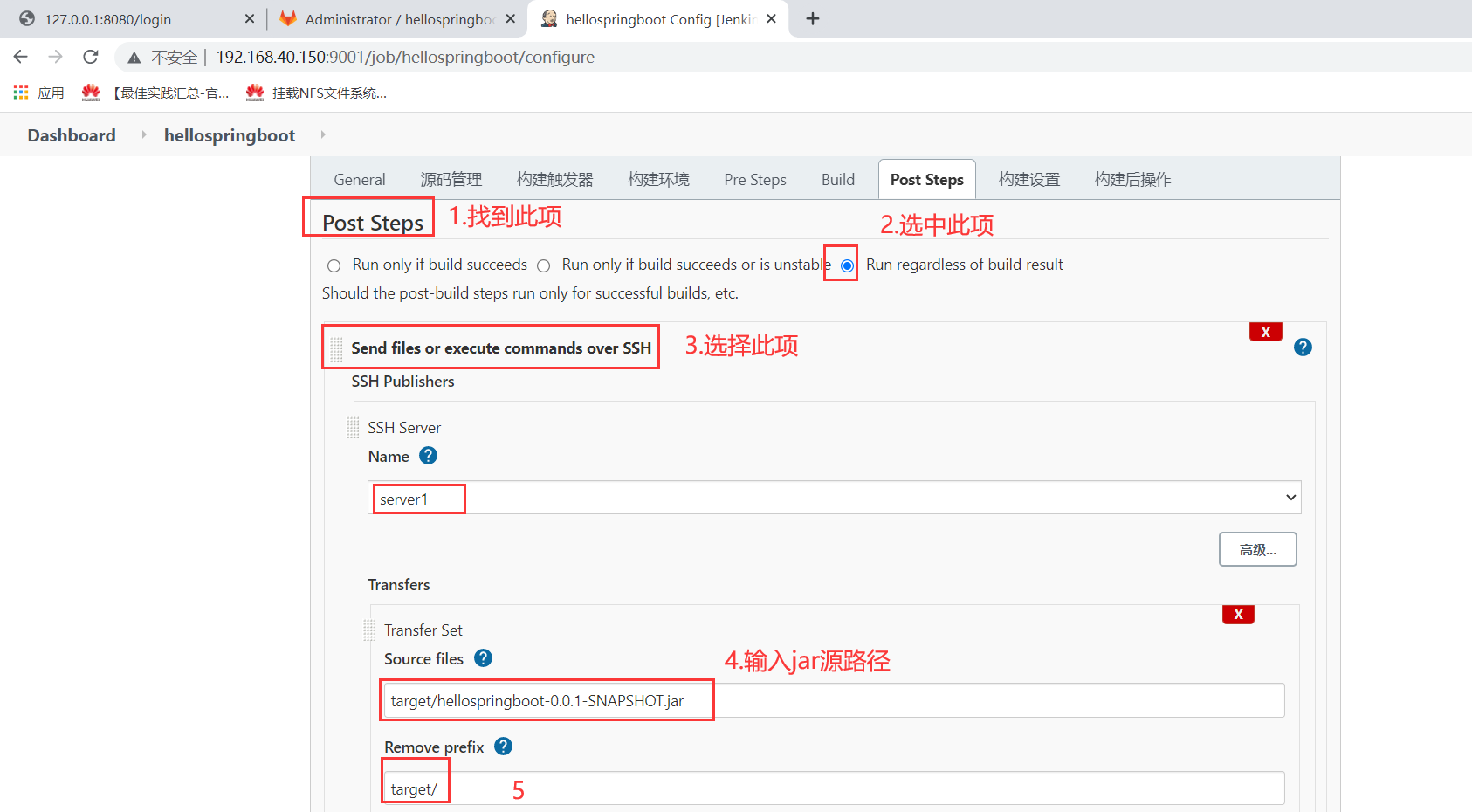The width and height of the screenshot is (1472, 812).
Task: Click the not-secure warning triangle icon
Action: [134, 58]
